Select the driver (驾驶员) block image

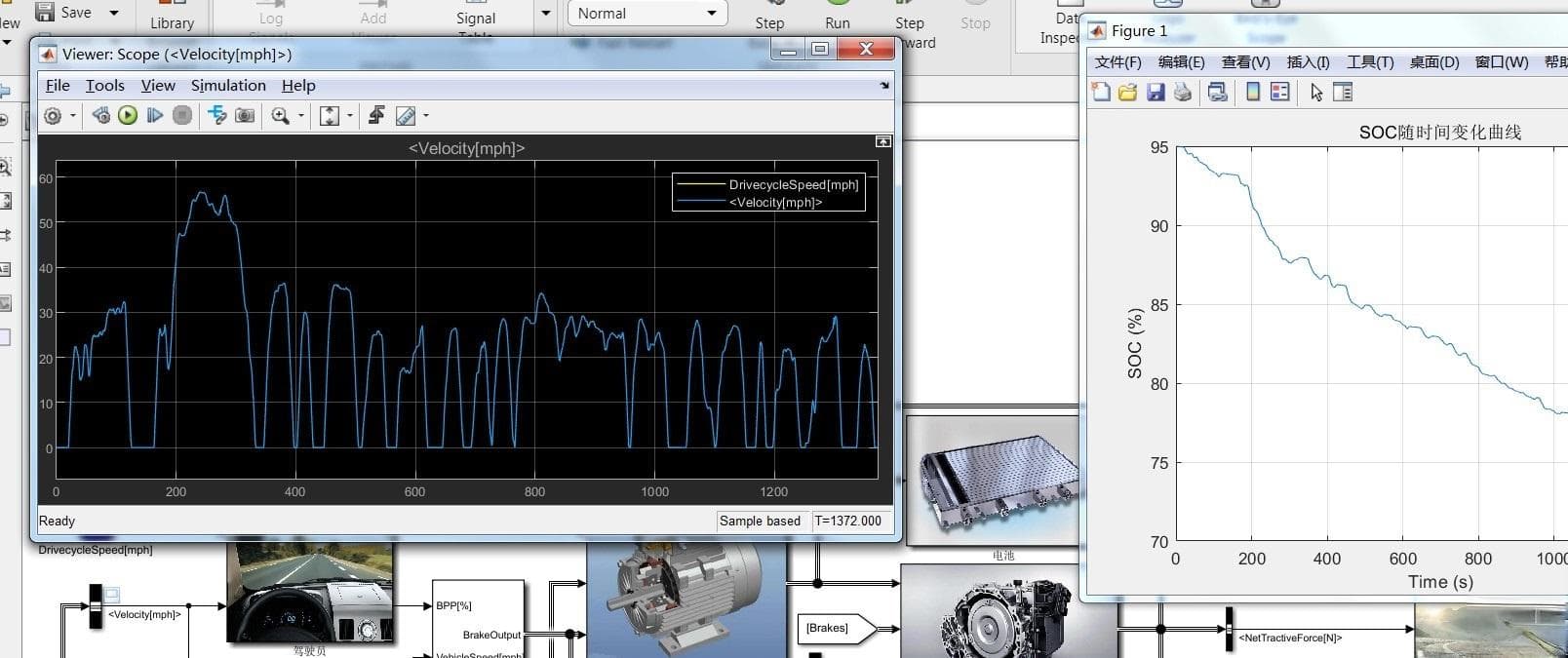[x=311, y=593]
